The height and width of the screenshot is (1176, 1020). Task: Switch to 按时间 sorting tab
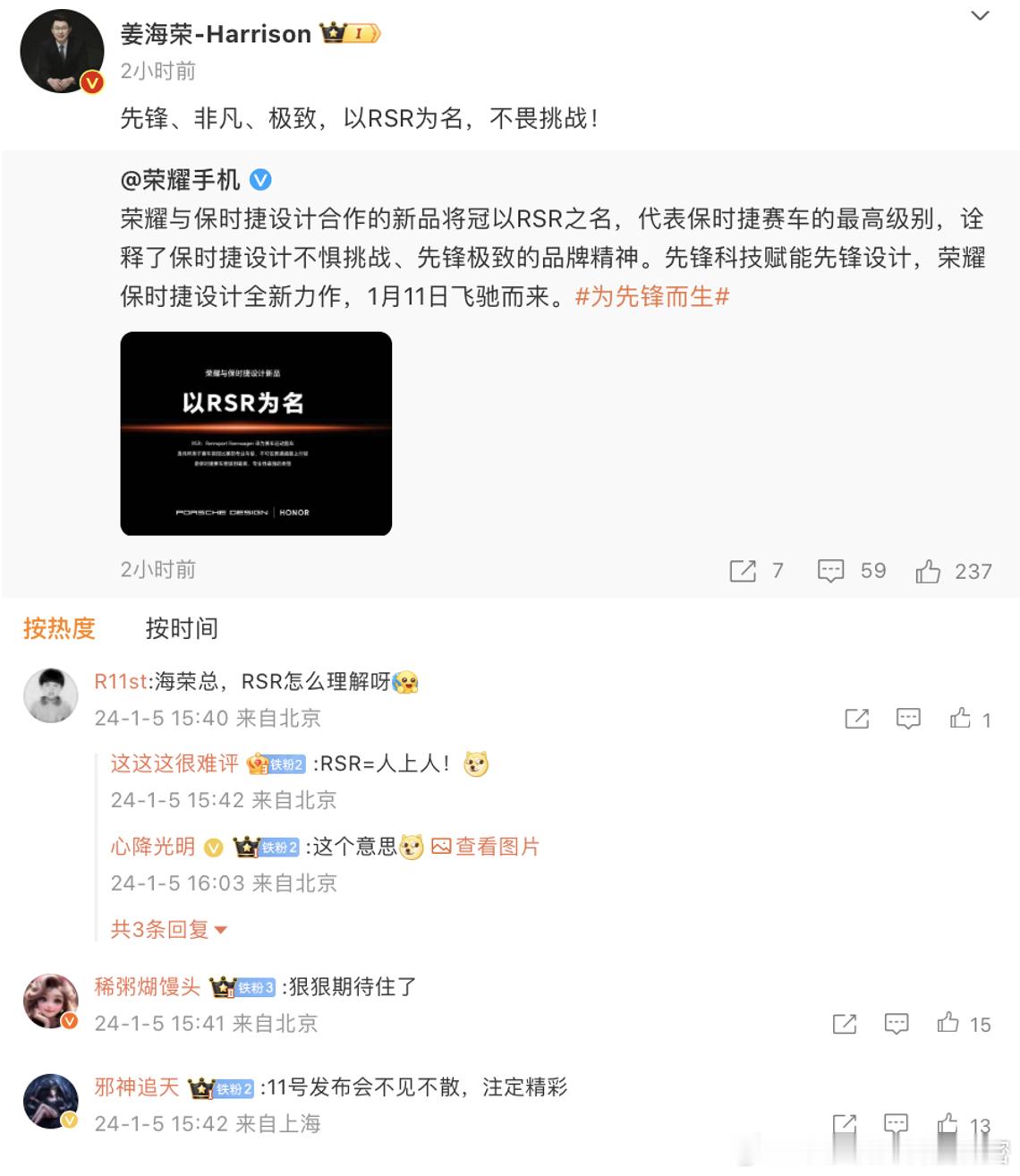click(x=182, y=628)
